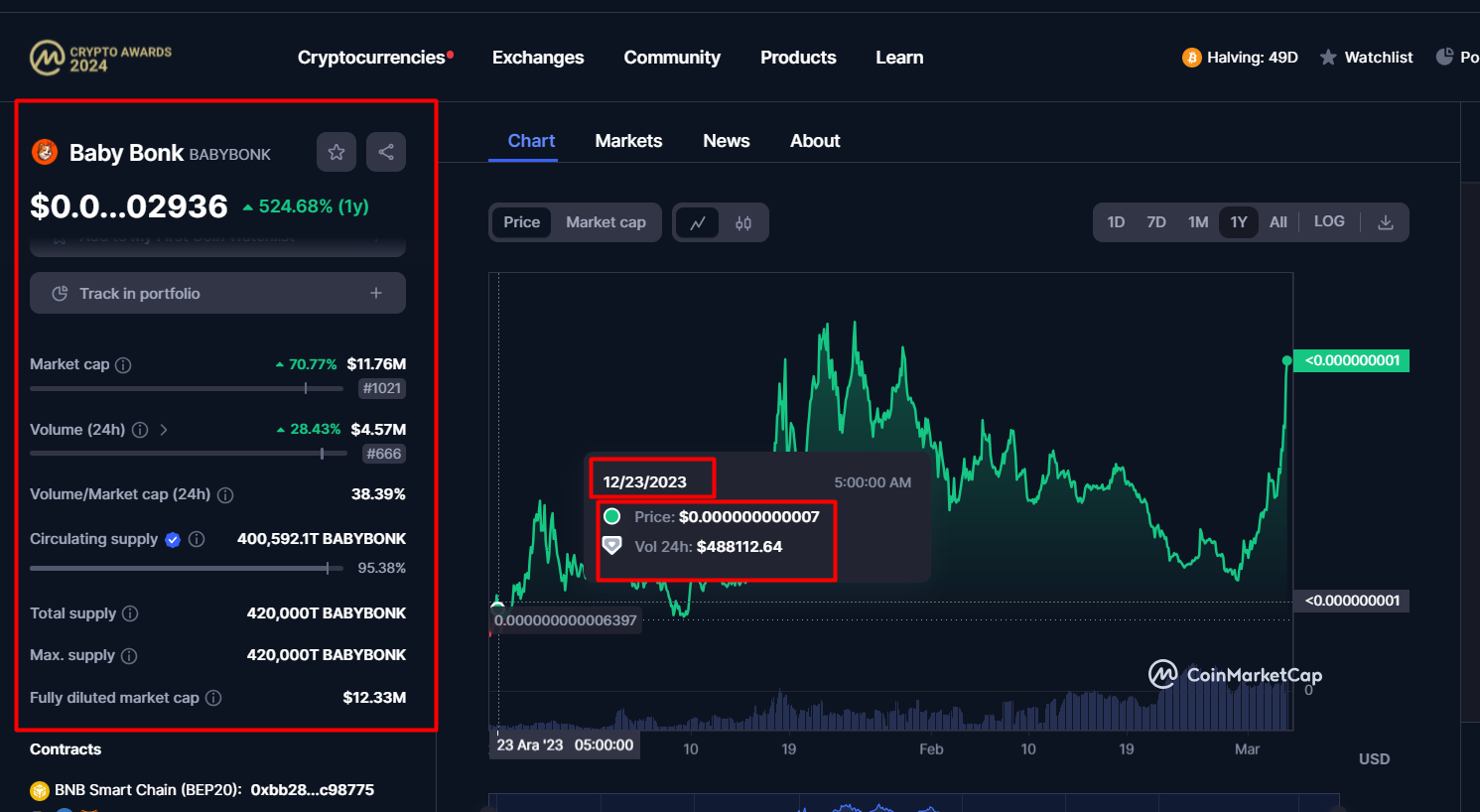Select Price chart mode
The height and width of the screenshot is (812, 1480).
521,222
